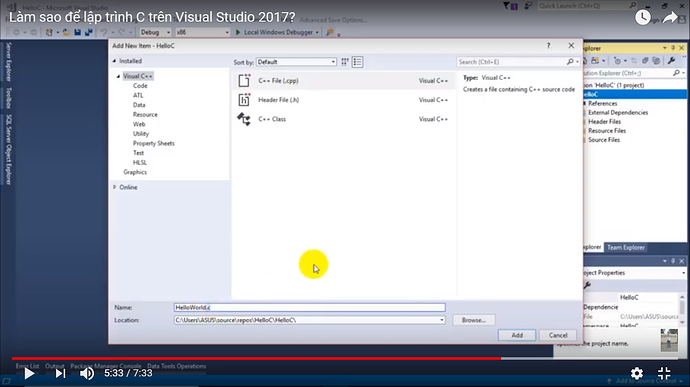Select the ATL category
690x387 pixels.
point(138,96)
